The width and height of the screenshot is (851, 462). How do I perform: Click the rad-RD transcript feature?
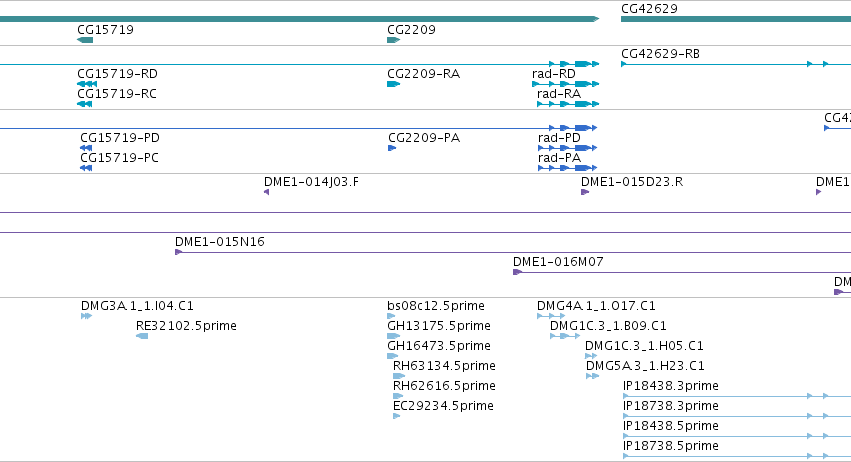tap(566, 84)
